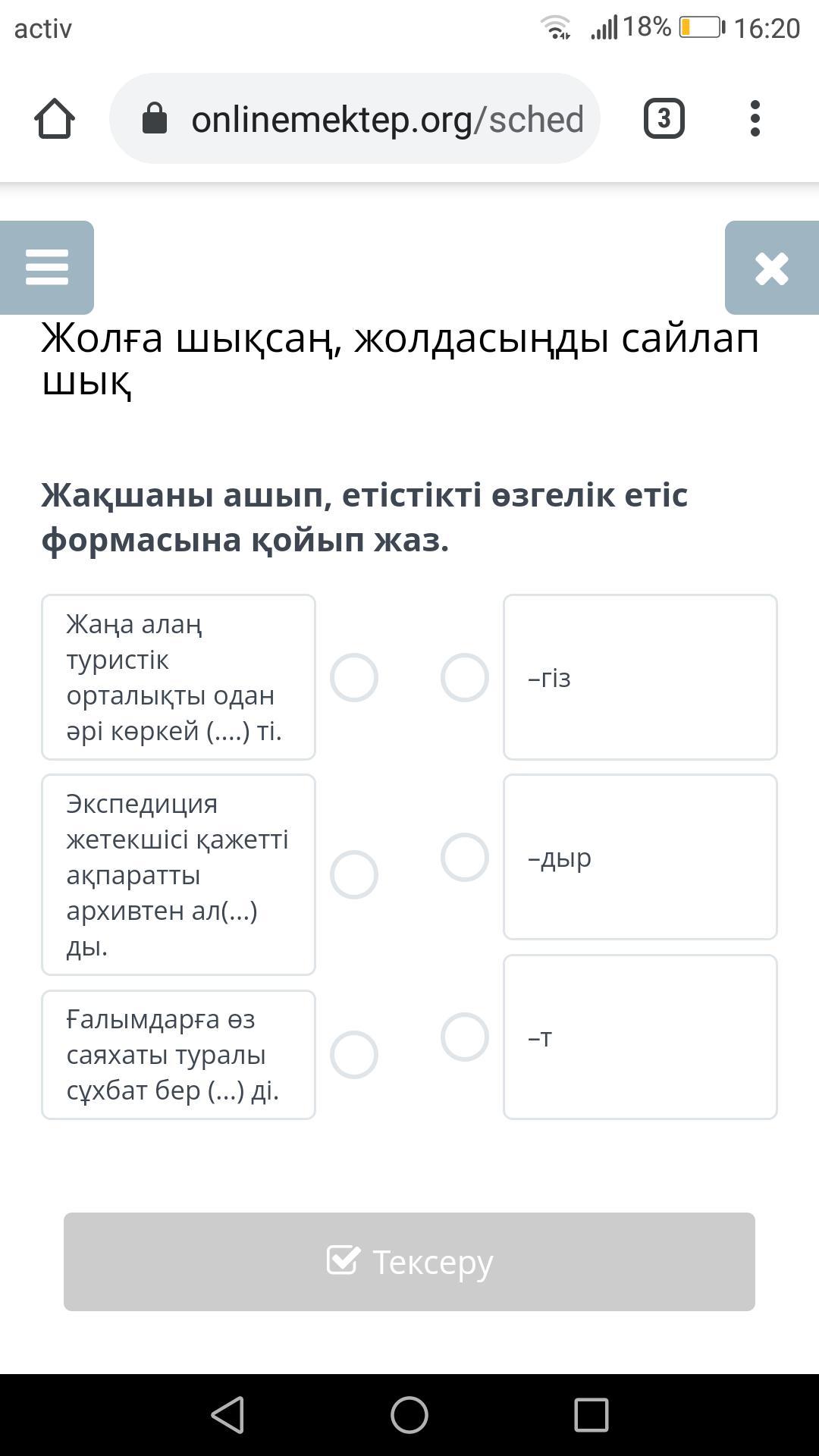This screenshot has width=819, height=1456.
Task: Select radio next to 'Ғалымдарға өз саяхаты' sentence
Action: click(x=354, y=1054)
